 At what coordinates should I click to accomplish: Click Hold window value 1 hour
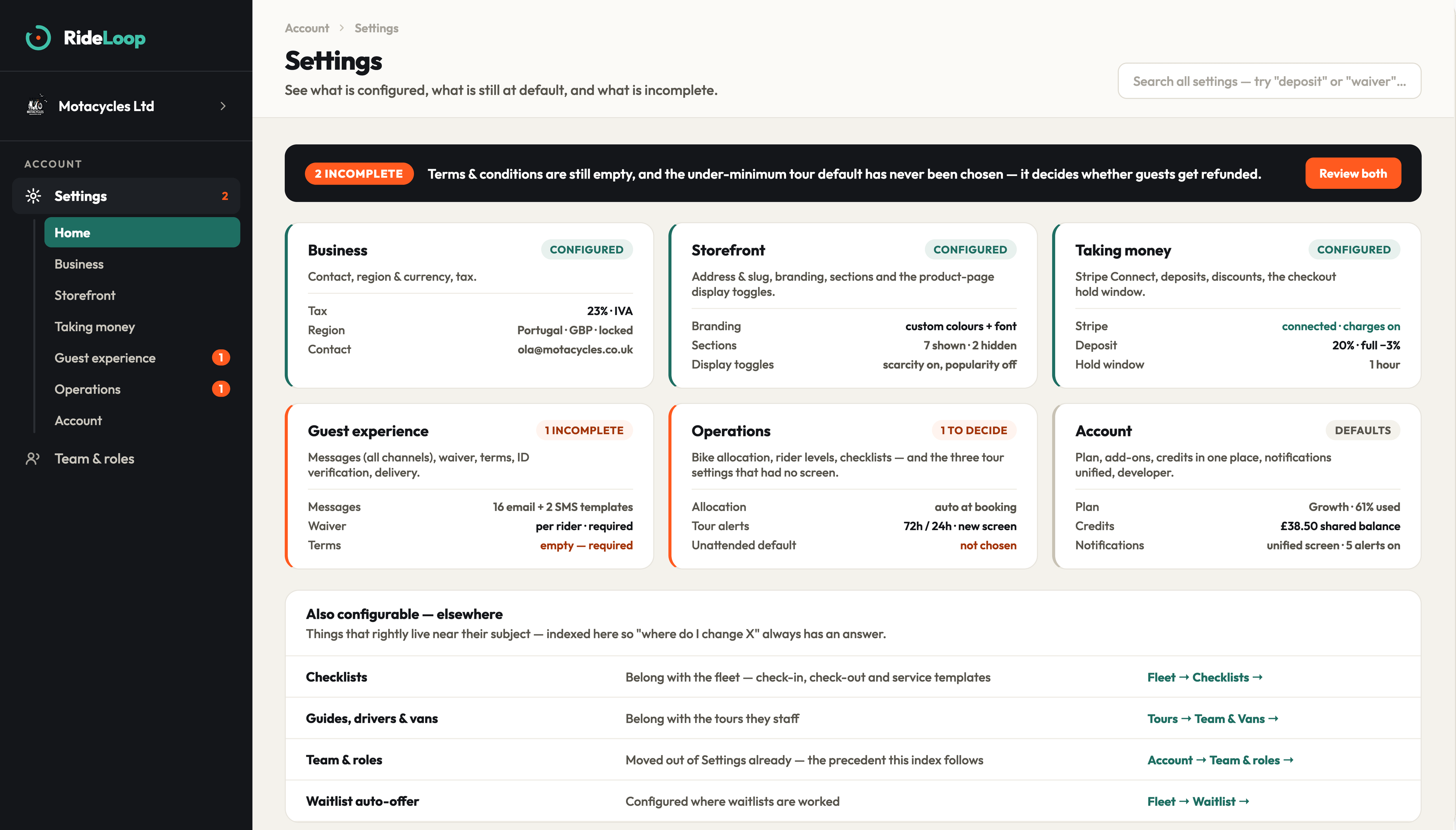pos(1385,365)
